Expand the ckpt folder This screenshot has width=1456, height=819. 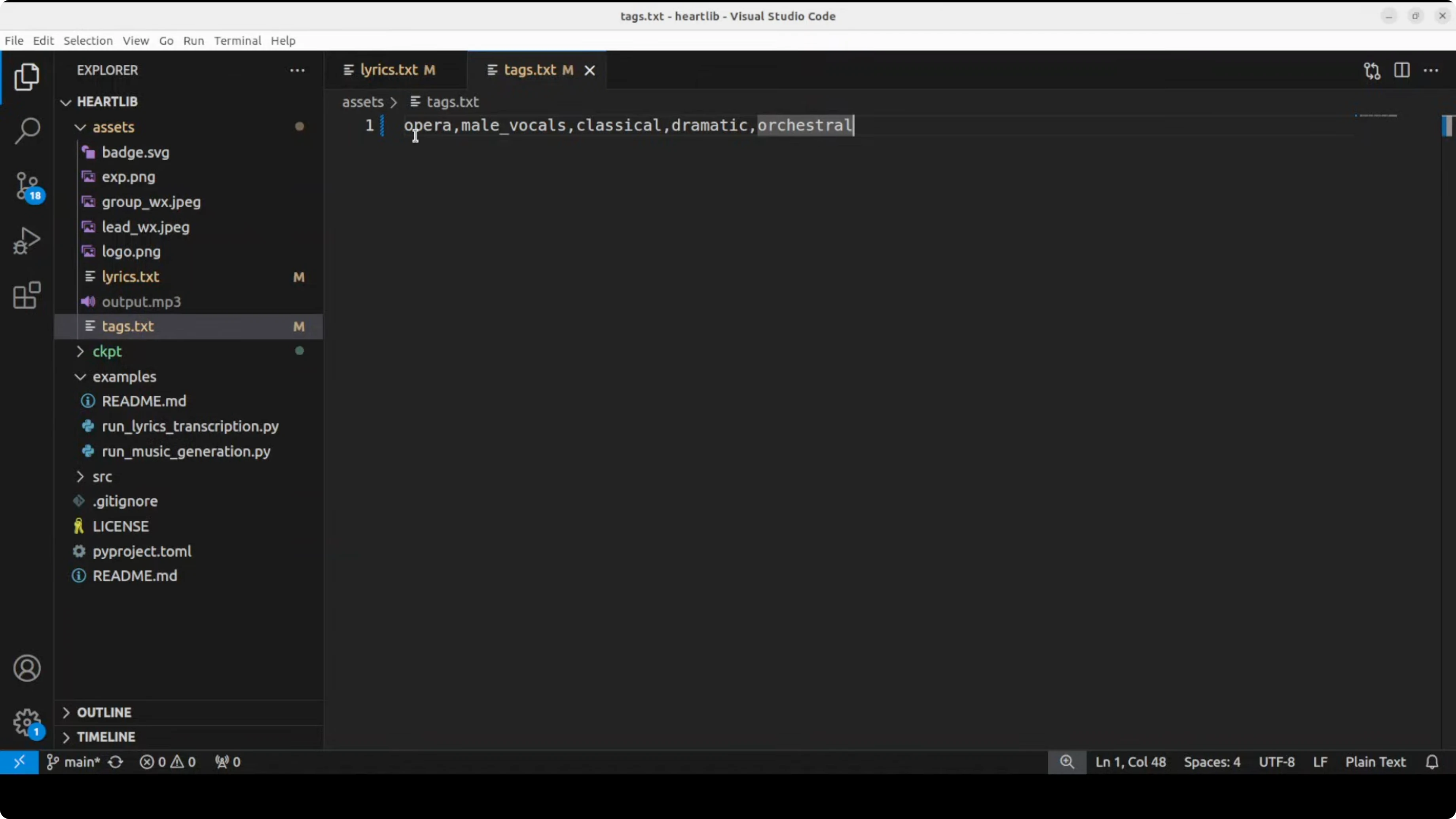107,352
